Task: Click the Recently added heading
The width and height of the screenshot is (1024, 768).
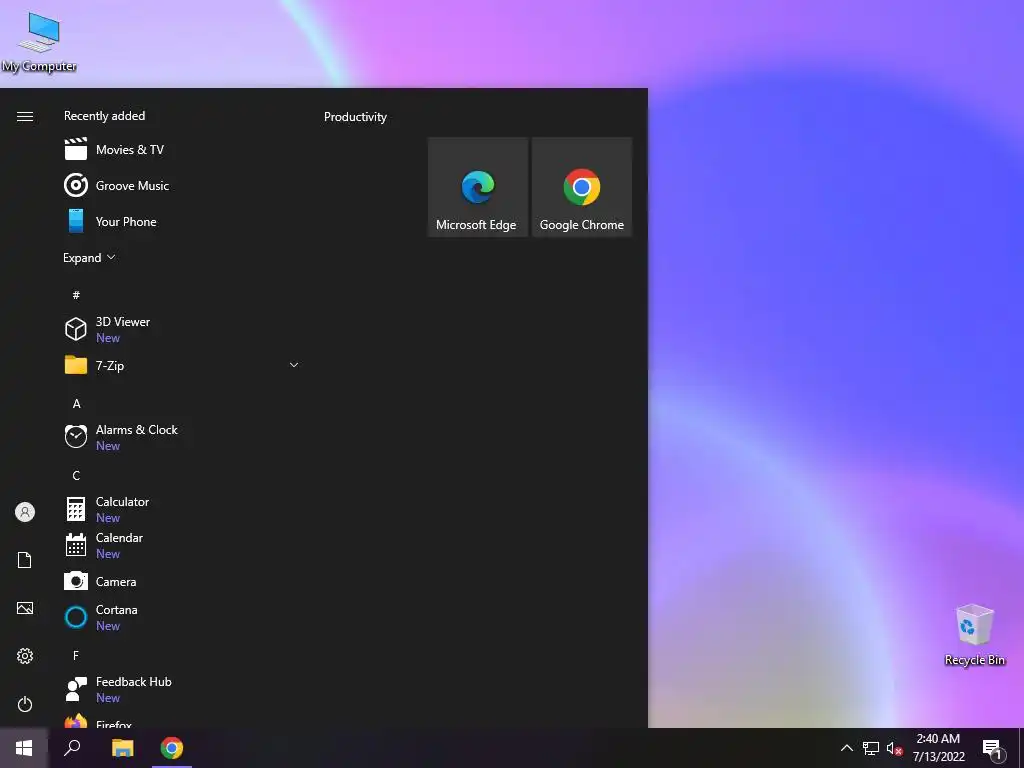Action: click(x=104, y=116)
